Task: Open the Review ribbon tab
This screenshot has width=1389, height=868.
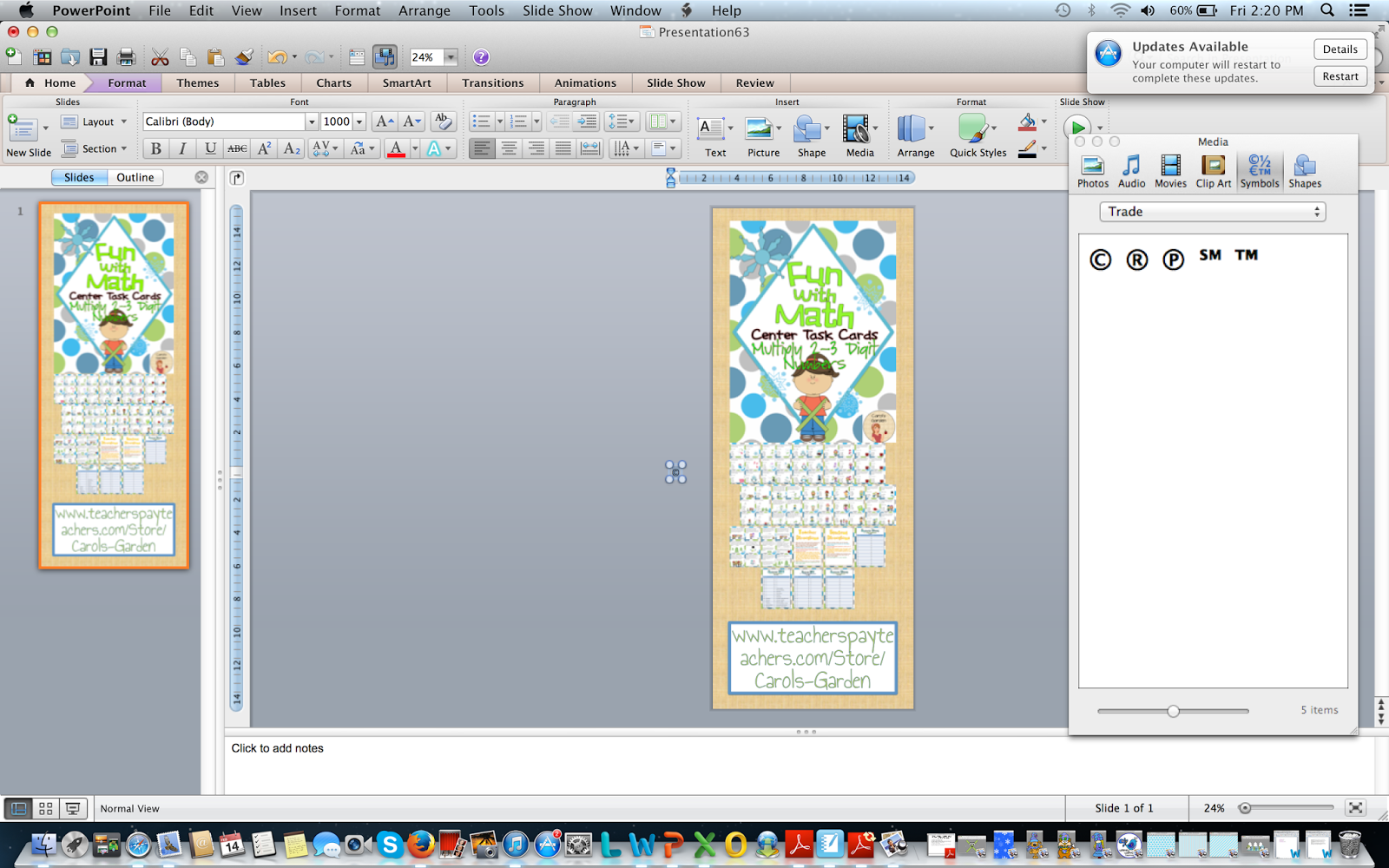Action: tap(754, 83)
